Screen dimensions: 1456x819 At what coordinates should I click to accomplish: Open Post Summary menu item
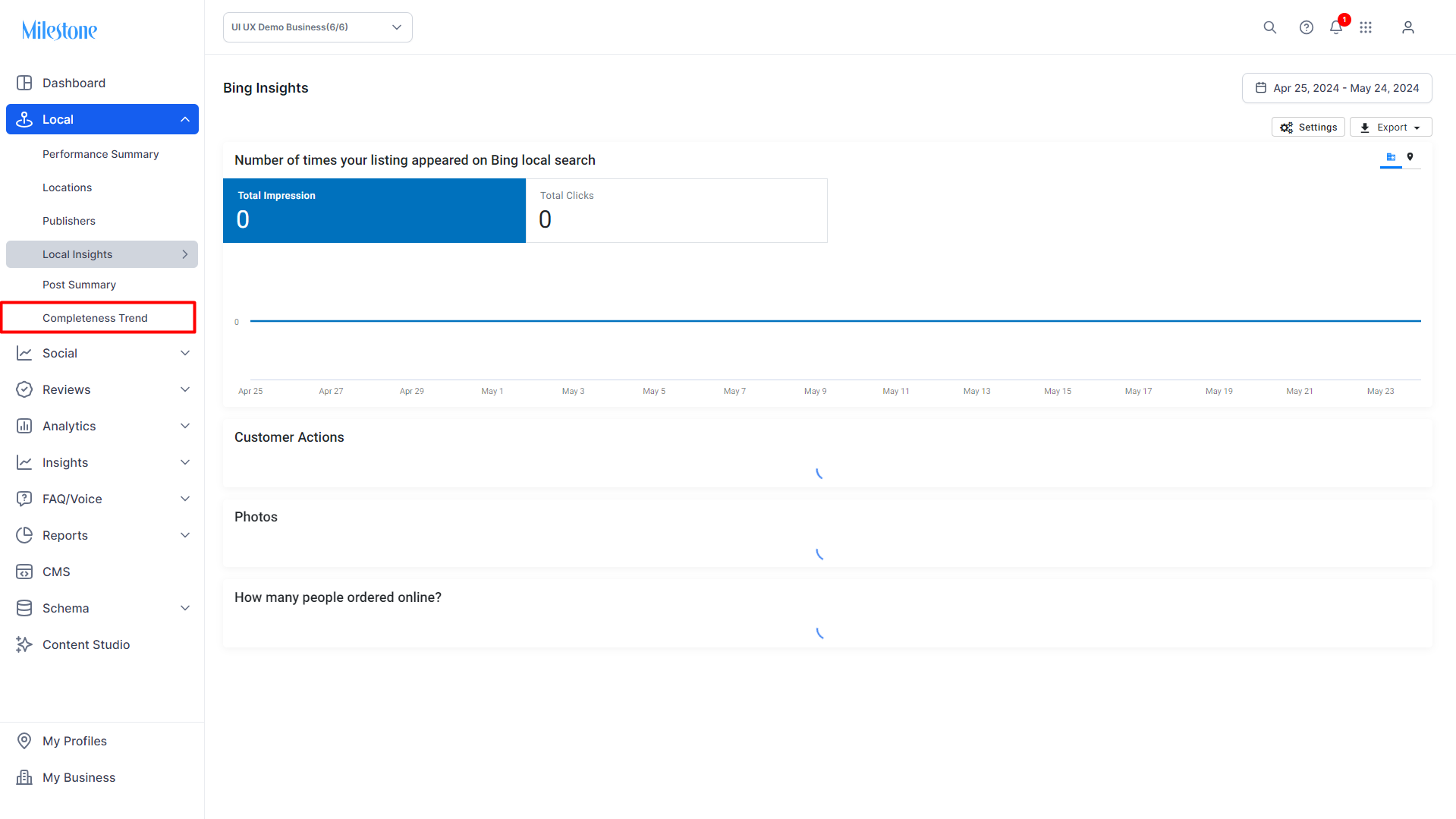click(x=79, y=285)
